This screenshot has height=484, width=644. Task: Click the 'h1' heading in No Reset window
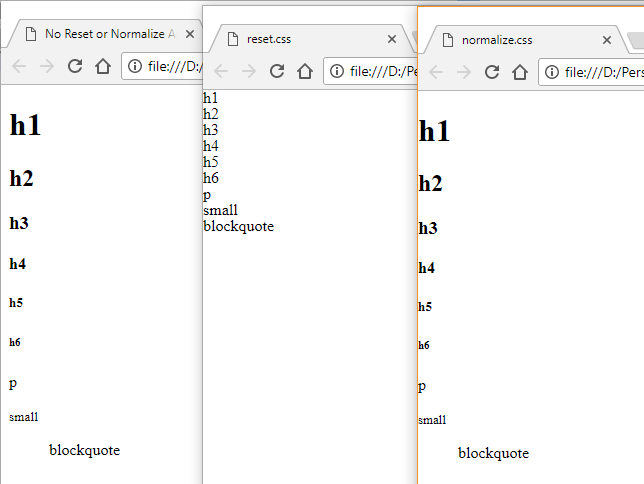pyautogui.click(x=25, y=125)
